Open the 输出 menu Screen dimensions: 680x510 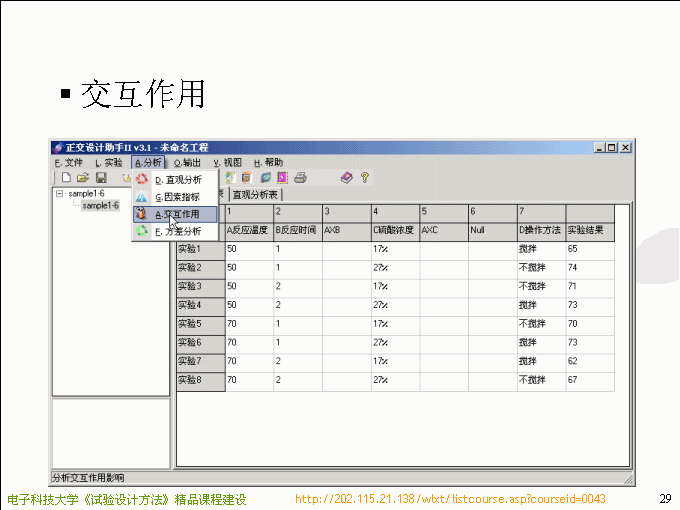pyautogui.click(x=187, y=162)
